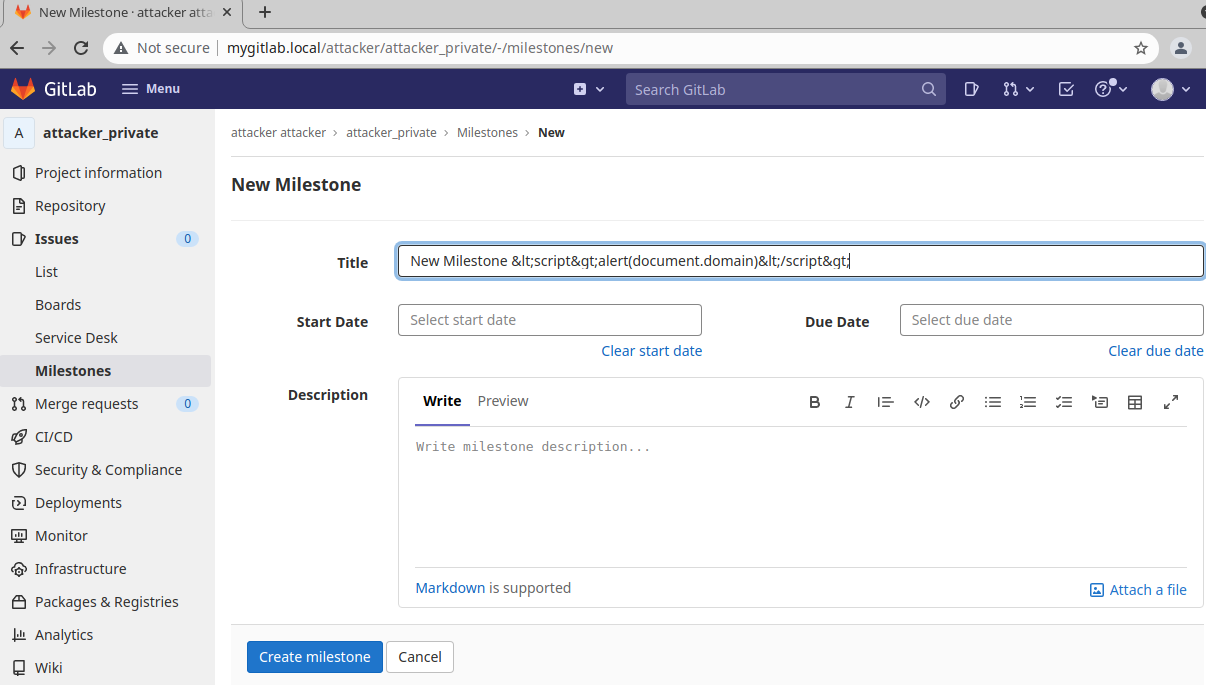
Task: Click the bold formatting icon
Action: (814, 402)
